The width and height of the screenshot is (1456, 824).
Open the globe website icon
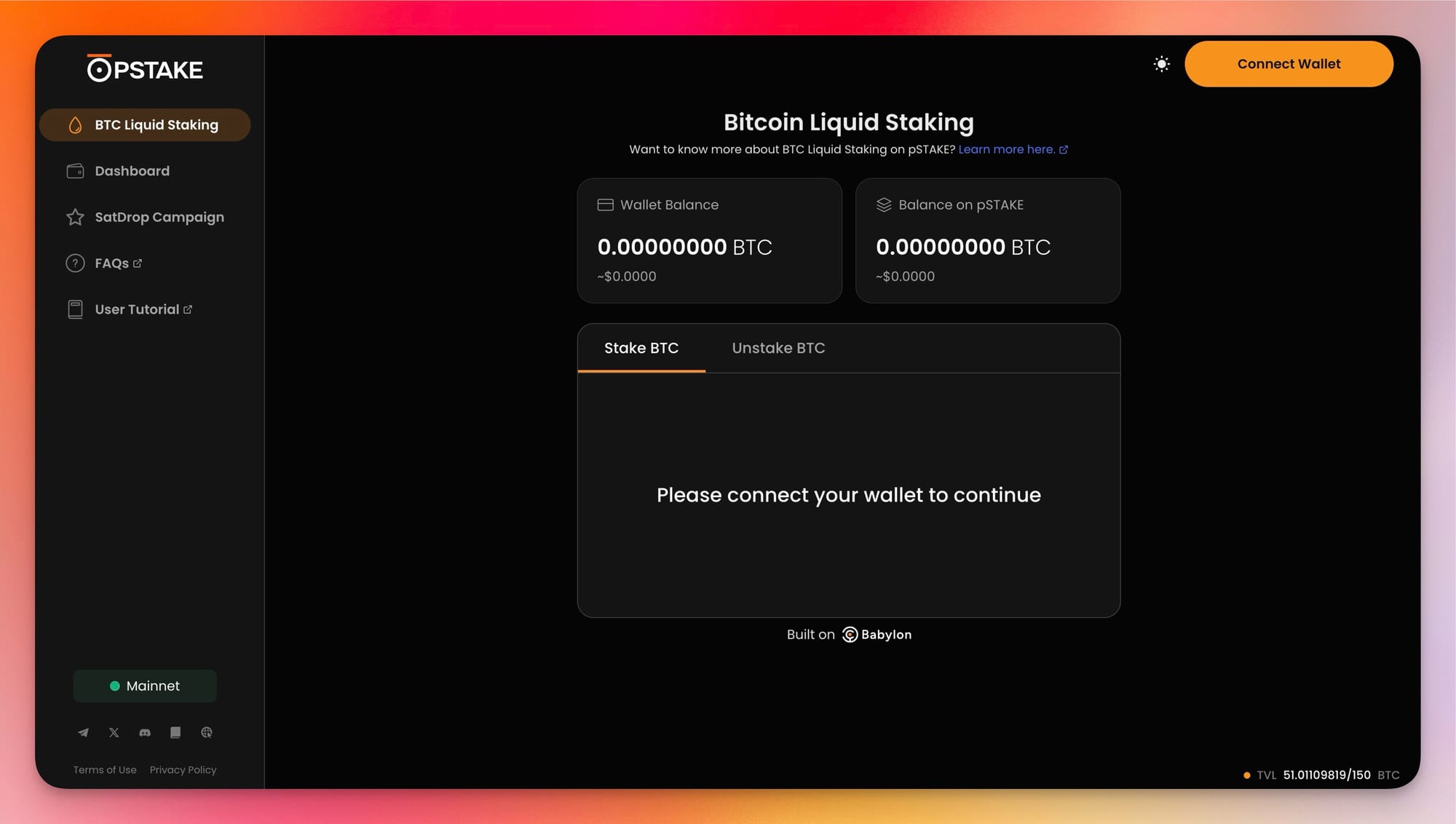[x=207, y=732]
